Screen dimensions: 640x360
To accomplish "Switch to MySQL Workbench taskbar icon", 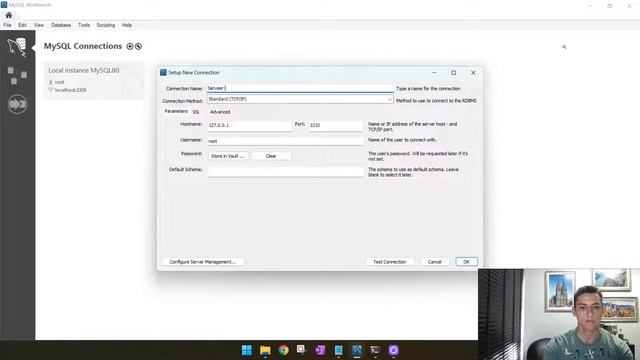I will 357,350.
